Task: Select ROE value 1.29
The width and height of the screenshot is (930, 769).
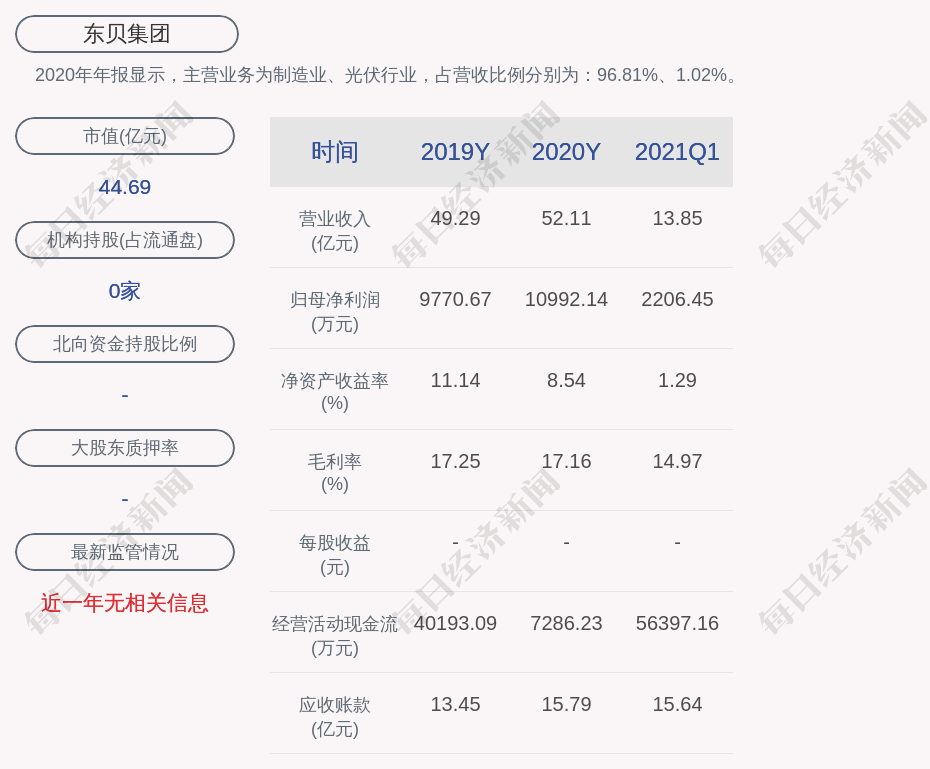Action: tap(677, 380)
